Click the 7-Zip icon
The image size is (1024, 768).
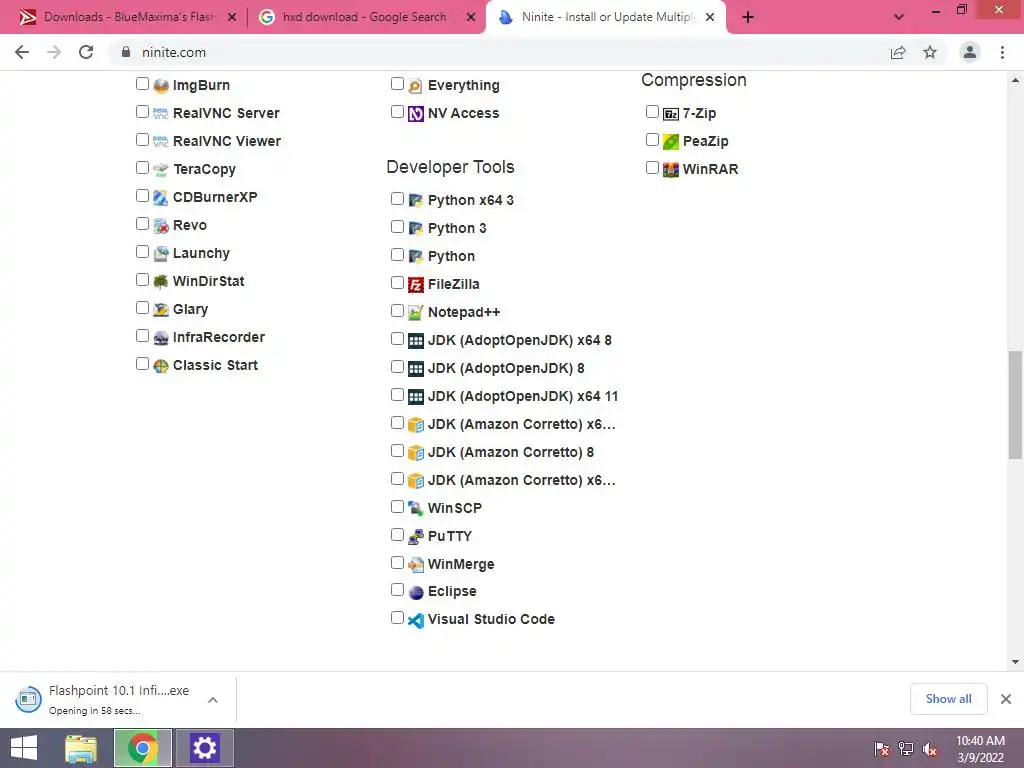(671, 114)
